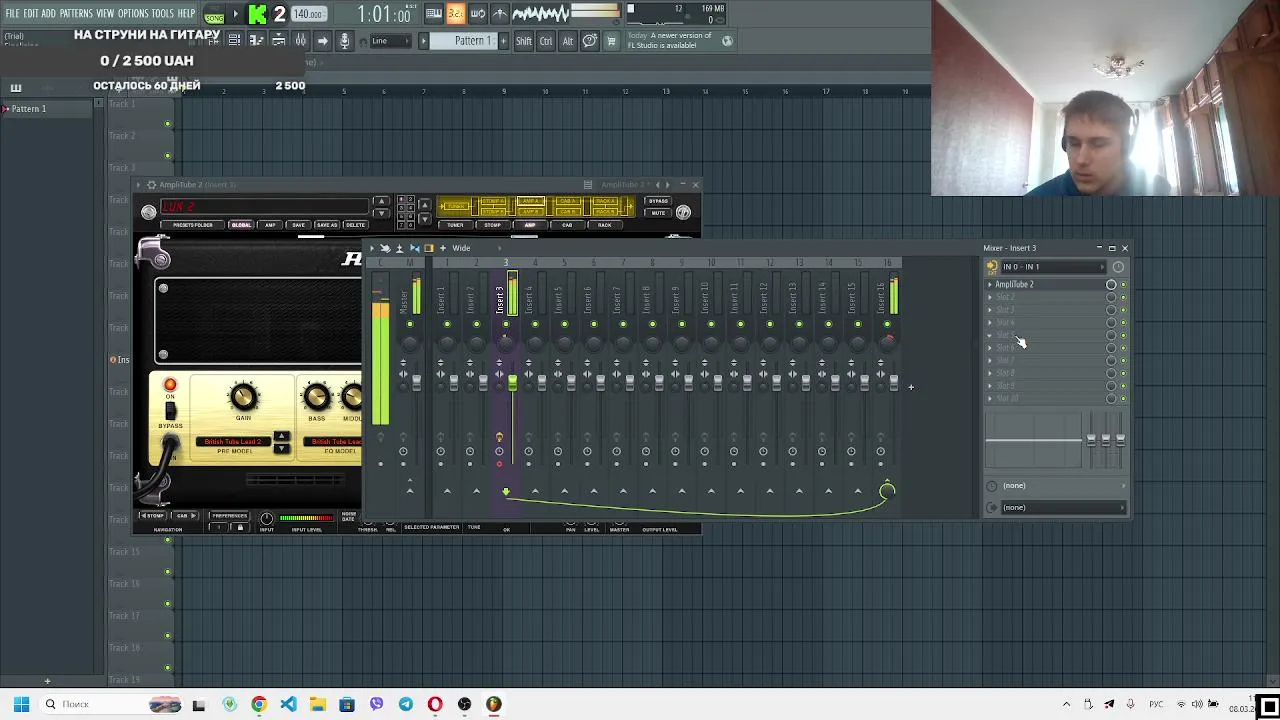Toggle the AmpliTube 2 slot enable LED
Image resolution: width=1280 pixels, height=720 pixels.
[x=1123, y=285]
